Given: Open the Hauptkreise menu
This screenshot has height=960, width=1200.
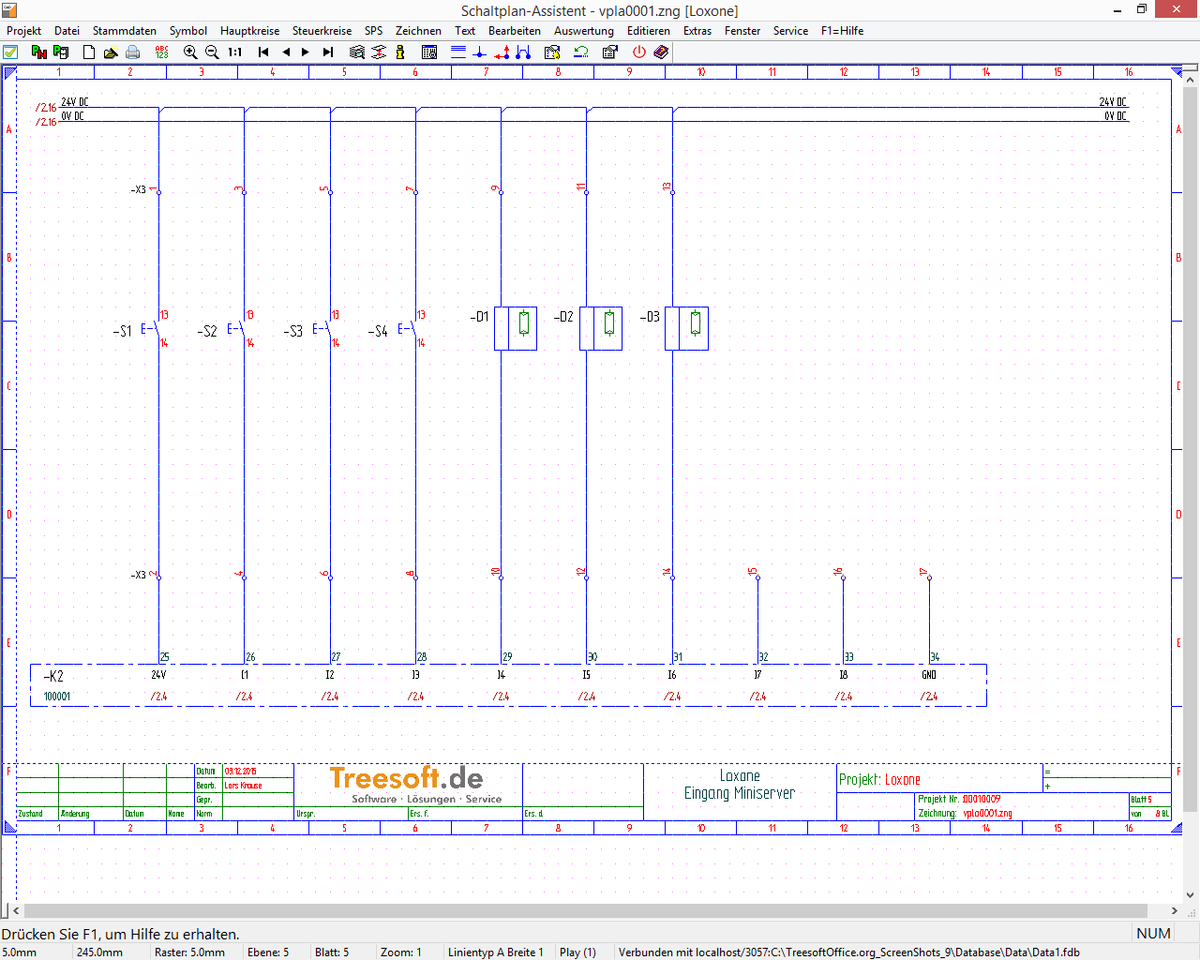Looking at the screenshot, I should [x=250, y=31].
